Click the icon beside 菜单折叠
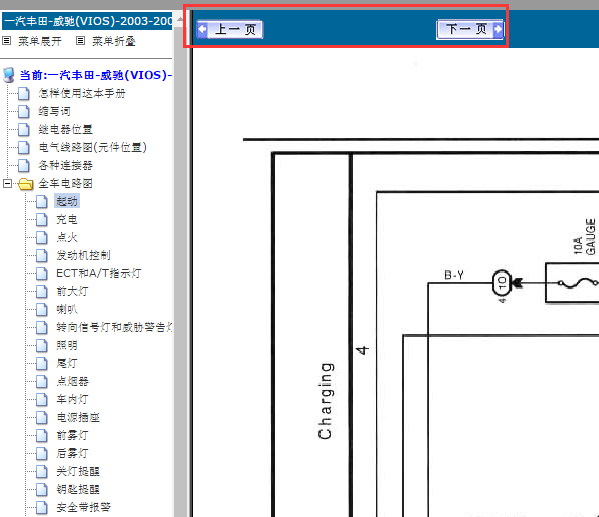This screenshot has height=517, width=599. point(80,41)
